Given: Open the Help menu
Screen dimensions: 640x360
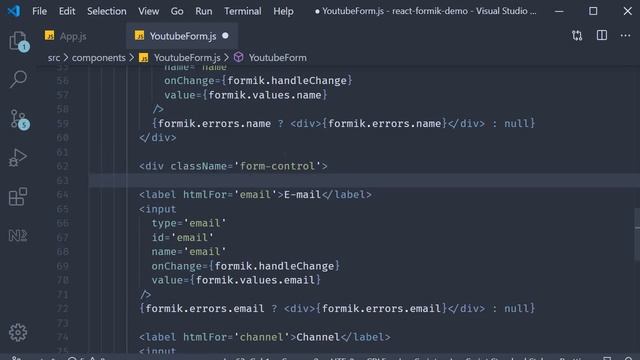Looking at the screenshot, I should [x=283, y=11].
